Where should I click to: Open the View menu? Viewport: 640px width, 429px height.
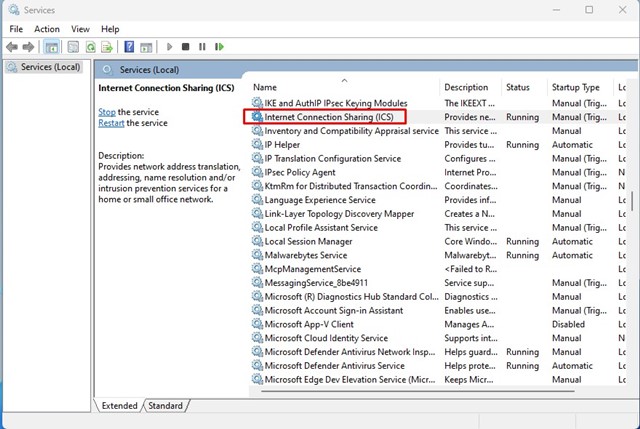[80, 29]
